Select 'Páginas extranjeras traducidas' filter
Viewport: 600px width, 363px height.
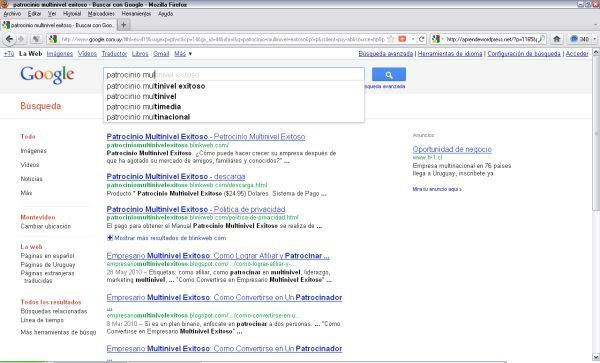47,277
